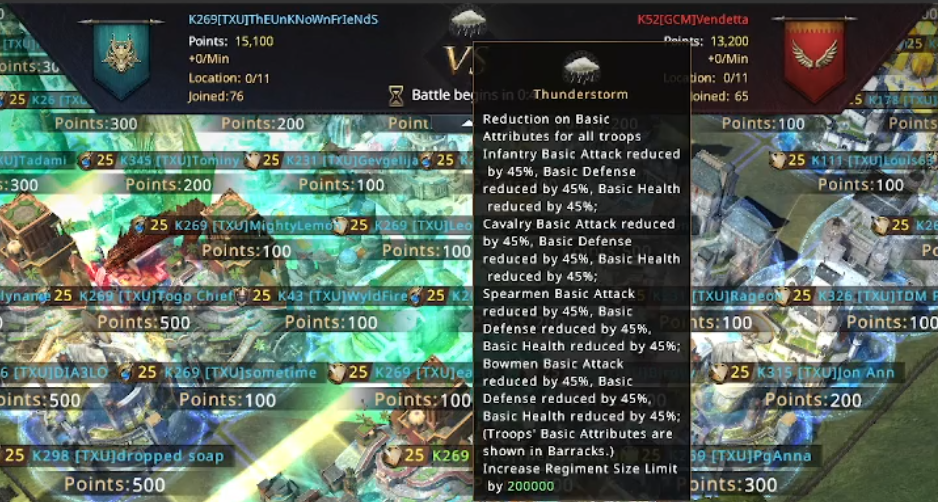Click the red winged alliance banner
This screenshot has height=502, width=938.
814,60
